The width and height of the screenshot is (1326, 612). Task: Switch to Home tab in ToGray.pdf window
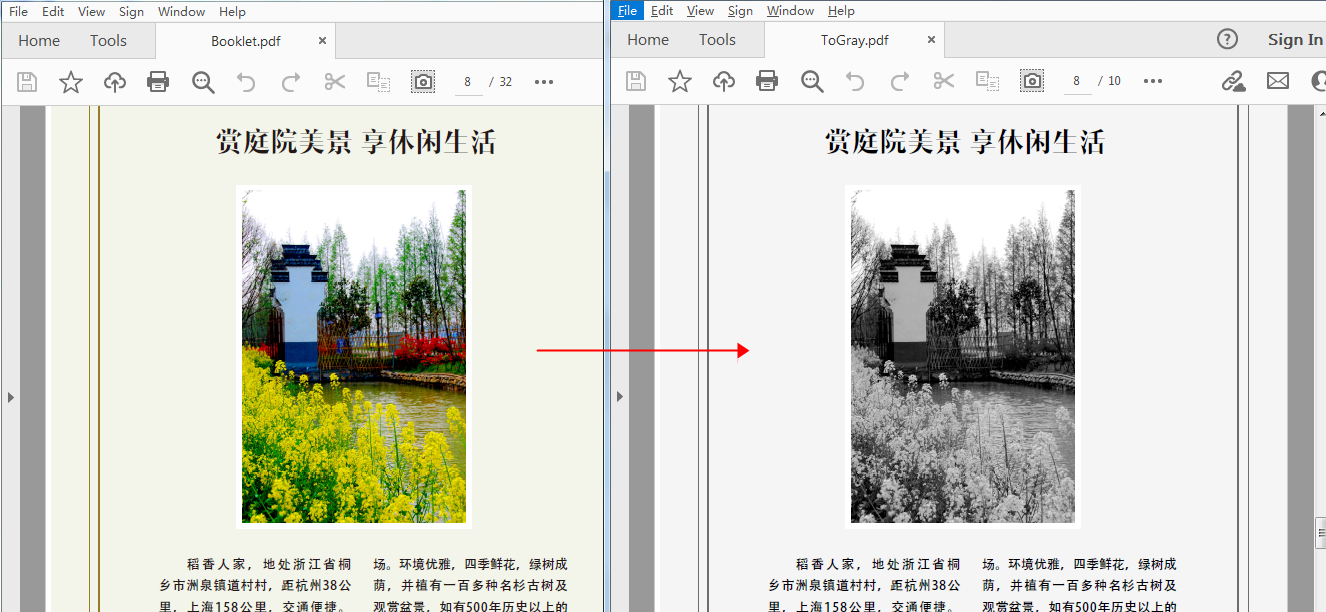(x=648, y=40)
